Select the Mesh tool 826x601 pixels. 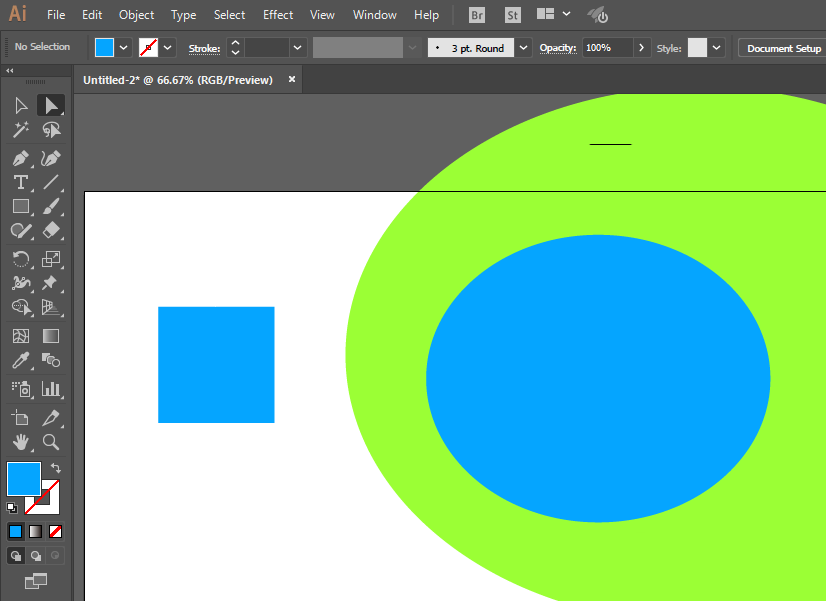point(21,336)
